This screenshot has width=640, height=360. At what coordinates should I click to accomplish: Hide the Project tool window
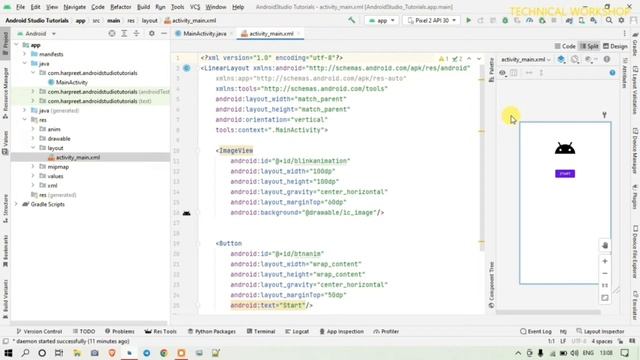pyautogui.click(x=164, y=33)
